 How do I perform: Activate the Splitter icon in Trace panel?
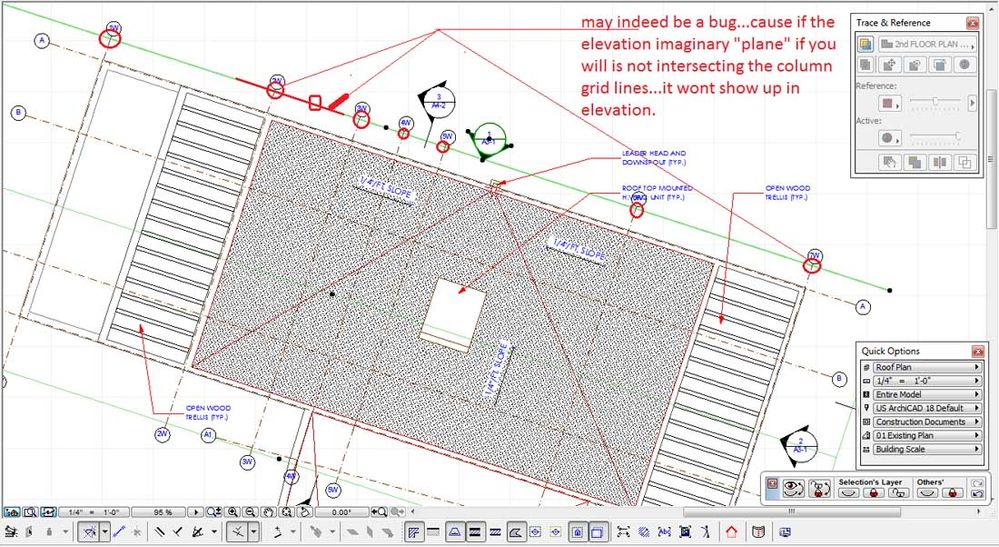(x=940, y=162)
